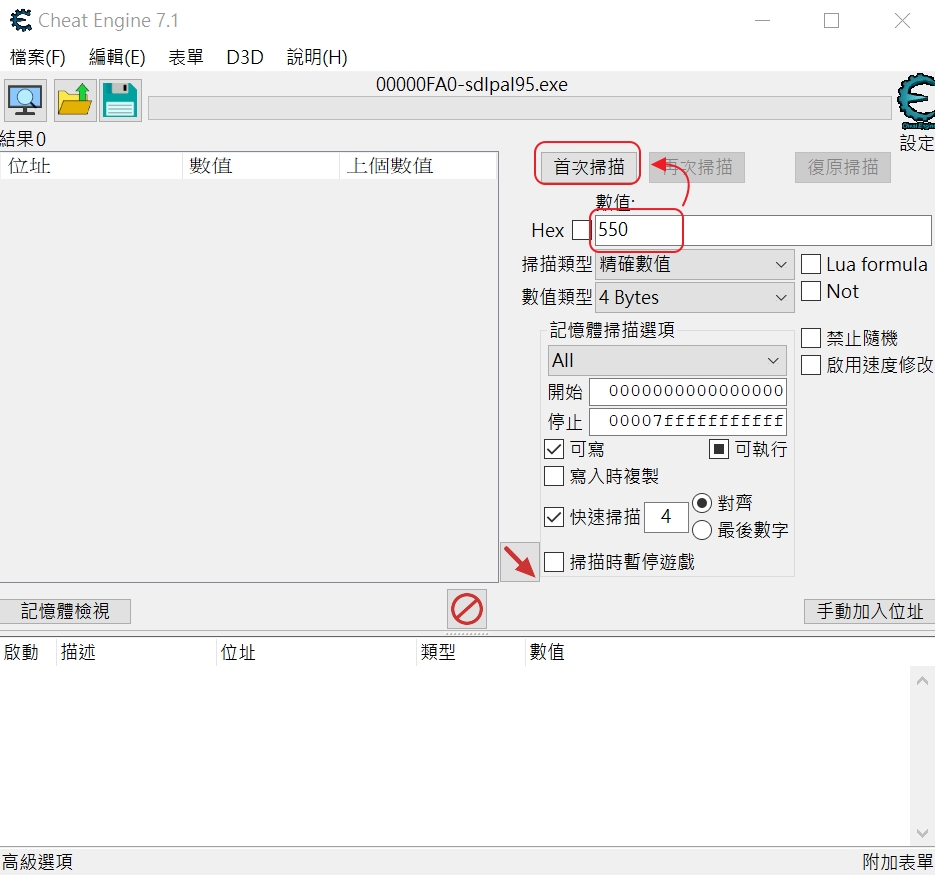Click 手動加入位址 button

tap(869, 611)
